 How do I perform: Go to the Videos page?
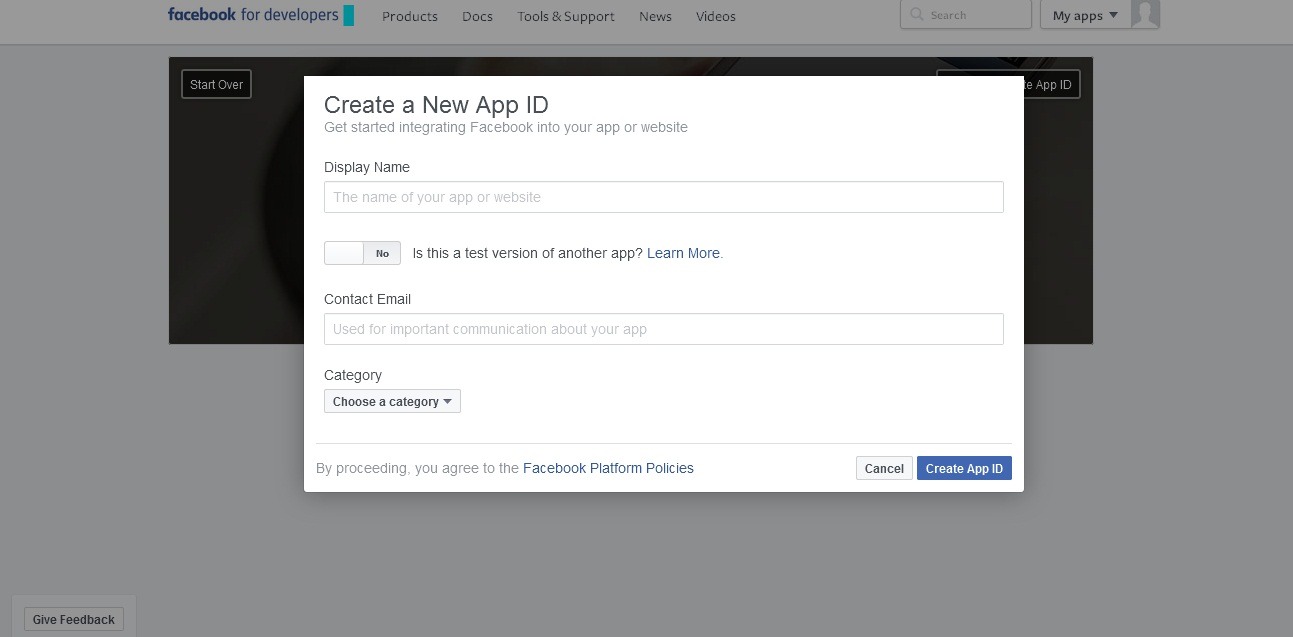click(x=716, y=16)
